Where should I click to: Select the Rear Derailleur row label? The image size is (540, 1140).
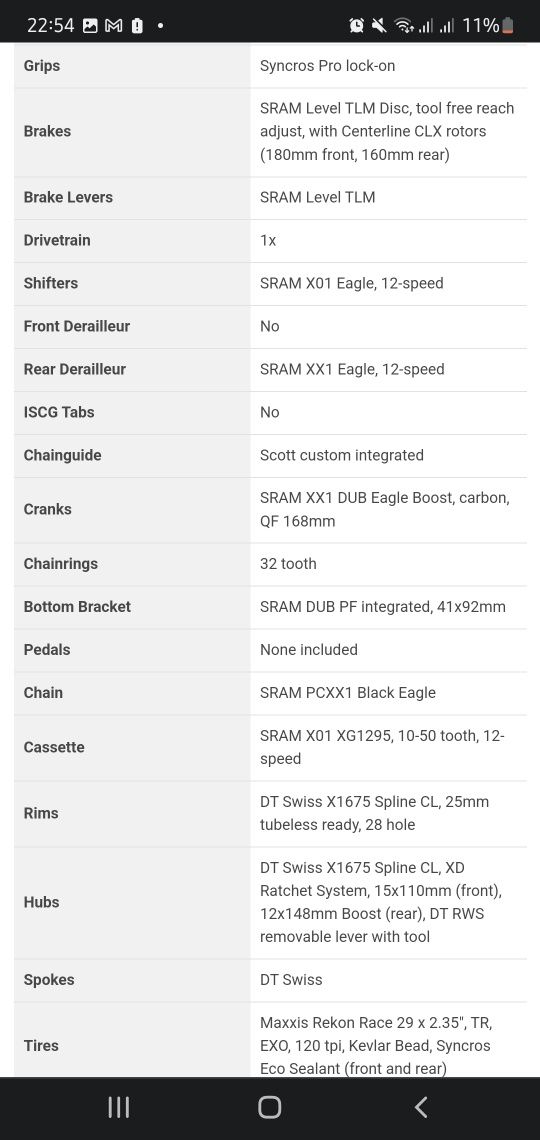click(x=75, y=369)
